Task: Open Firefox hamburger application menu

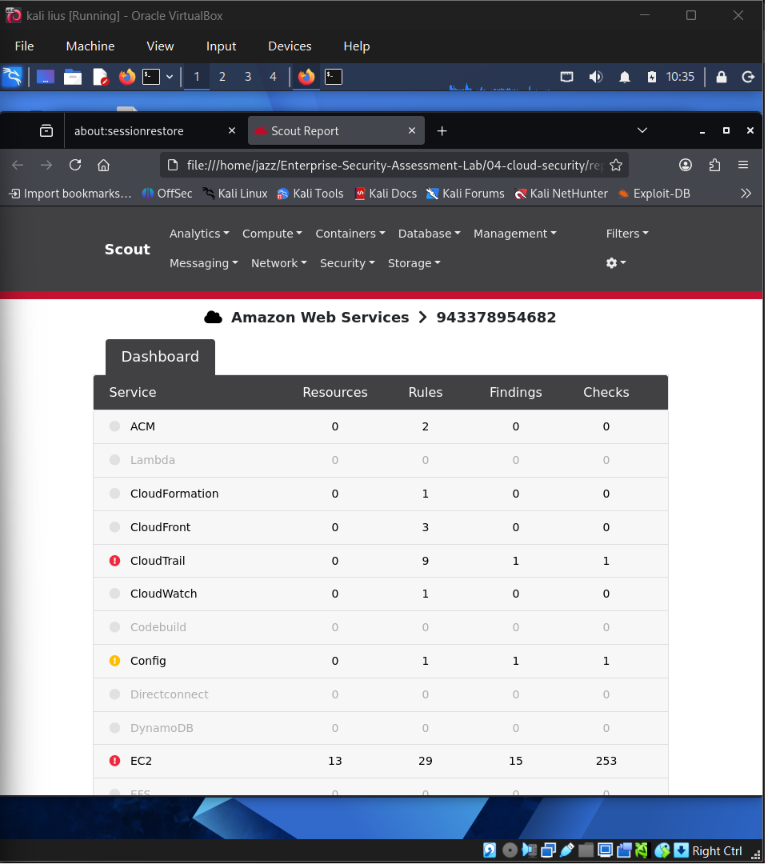Action: click(743, 165)
